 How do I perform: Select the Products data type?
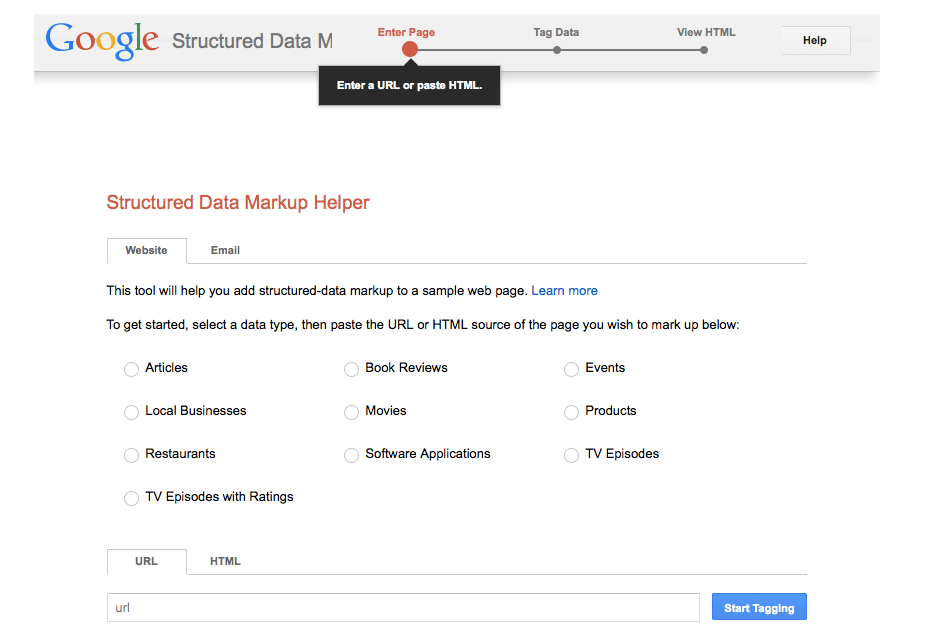pyautogui.click(x=571, y=412)
